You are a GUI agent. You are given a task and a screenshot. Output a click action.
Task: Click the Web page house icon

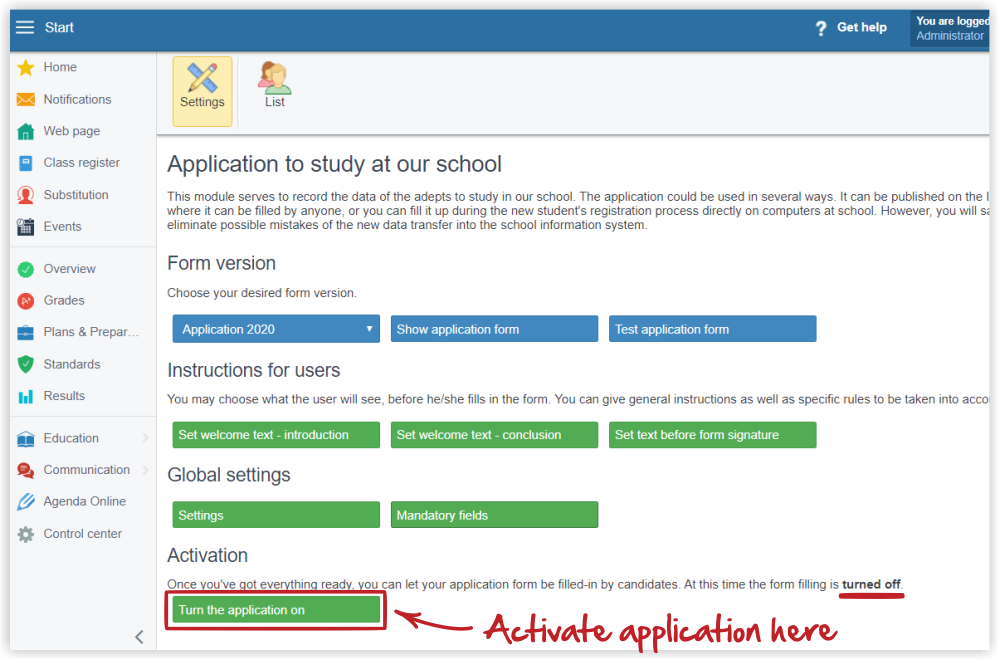25,131
